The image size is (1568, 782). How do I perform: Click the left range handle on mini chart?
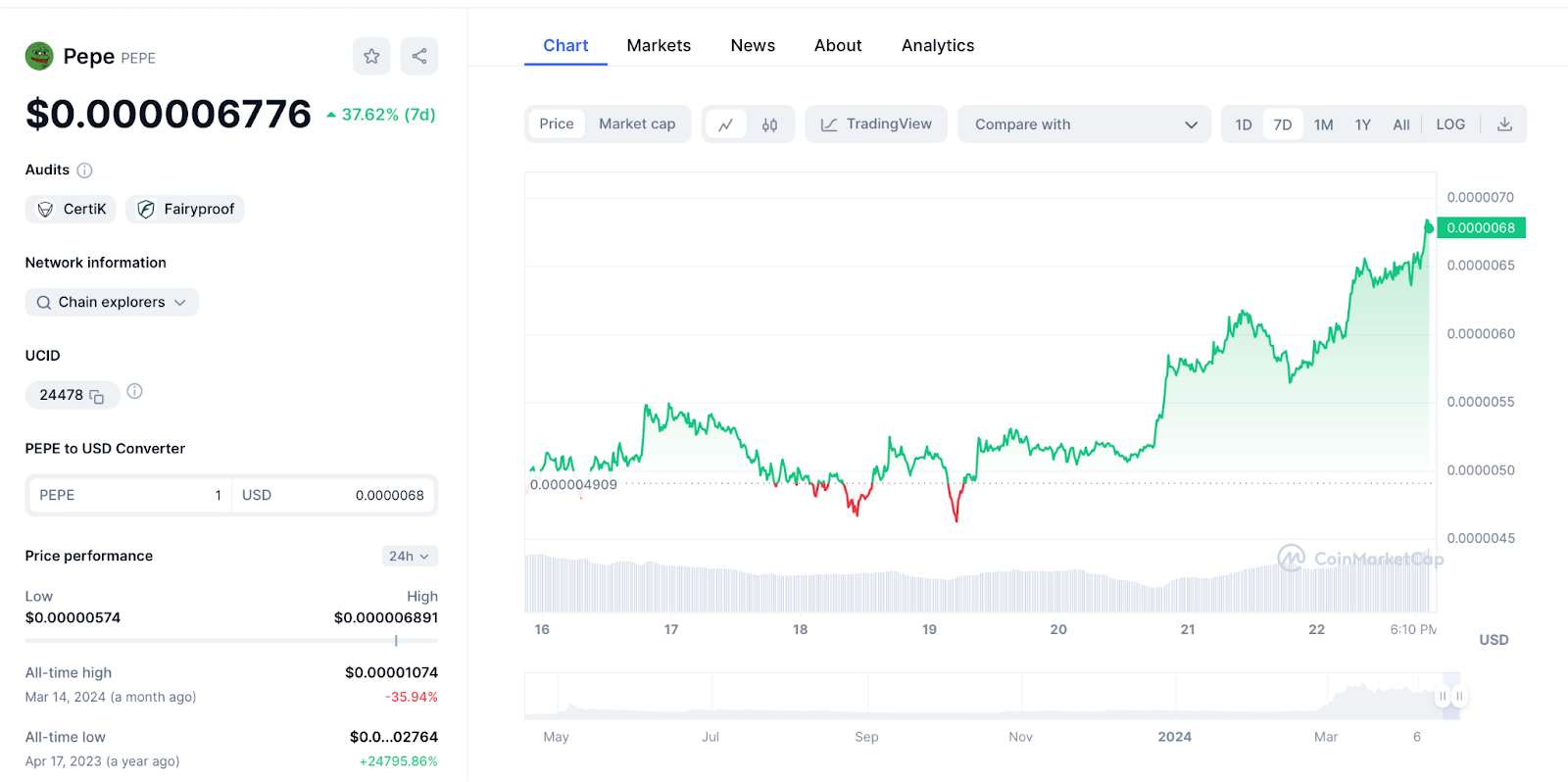click(1443, 697)
